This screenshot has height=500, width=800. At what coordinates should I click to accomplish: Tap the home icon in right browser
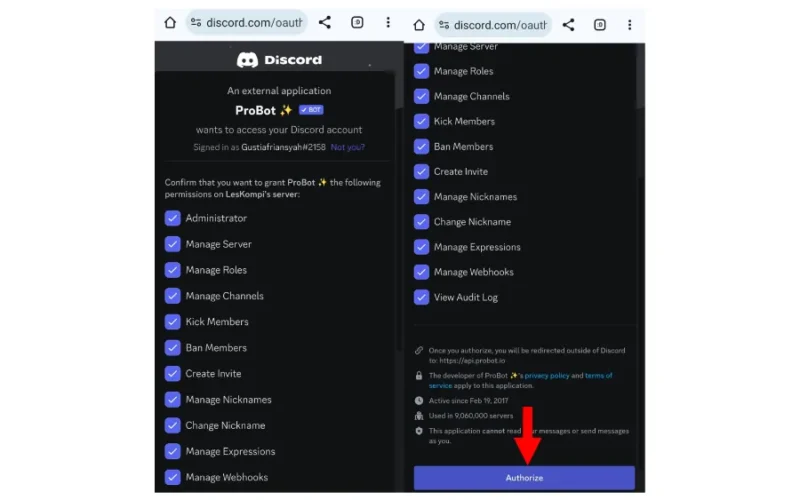419,25
